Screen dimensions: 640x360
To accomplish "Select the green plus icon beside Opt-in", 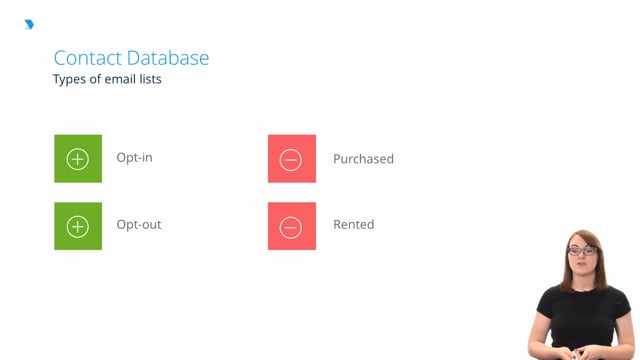I will [78, 158].
